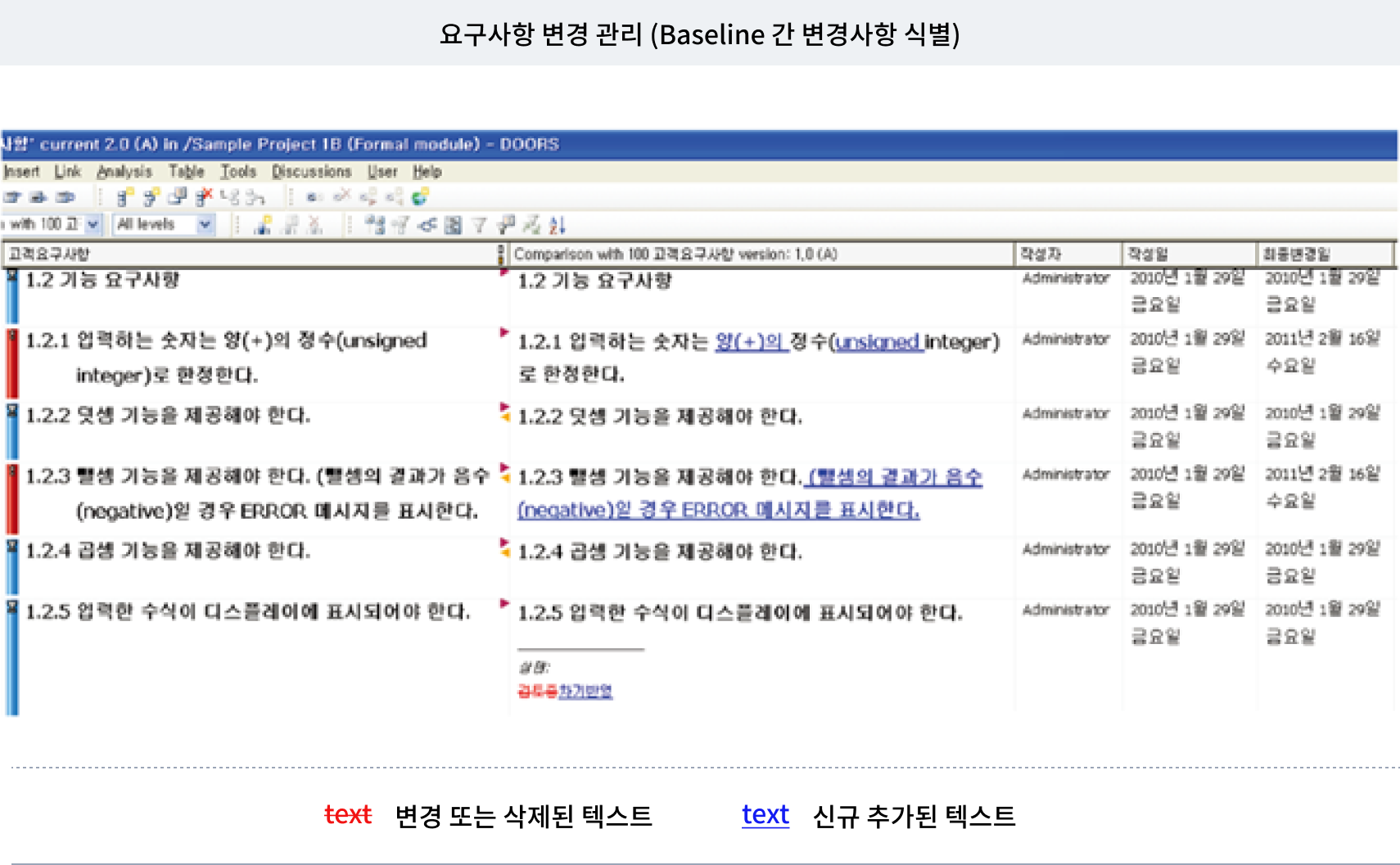Open the All levels dropdown
This screenshot has height=865, width=1400.
coord(162,224)
